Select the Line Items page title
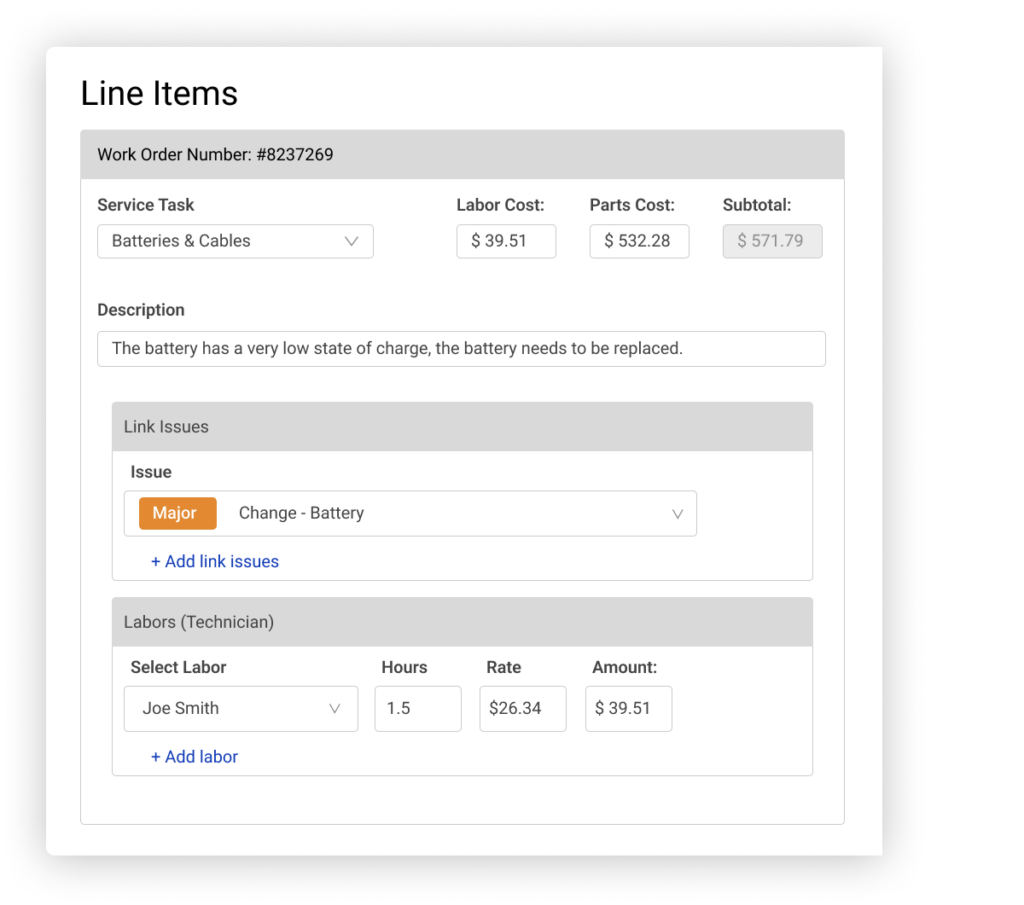The height and width of the screenshot is (905, 1024). point(159,93)
